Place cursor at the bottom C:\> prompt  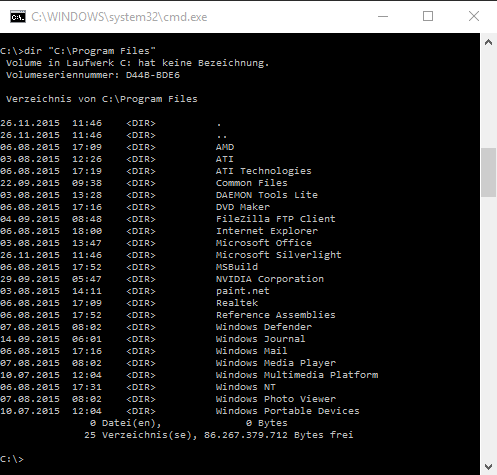[x=12, y=459]
